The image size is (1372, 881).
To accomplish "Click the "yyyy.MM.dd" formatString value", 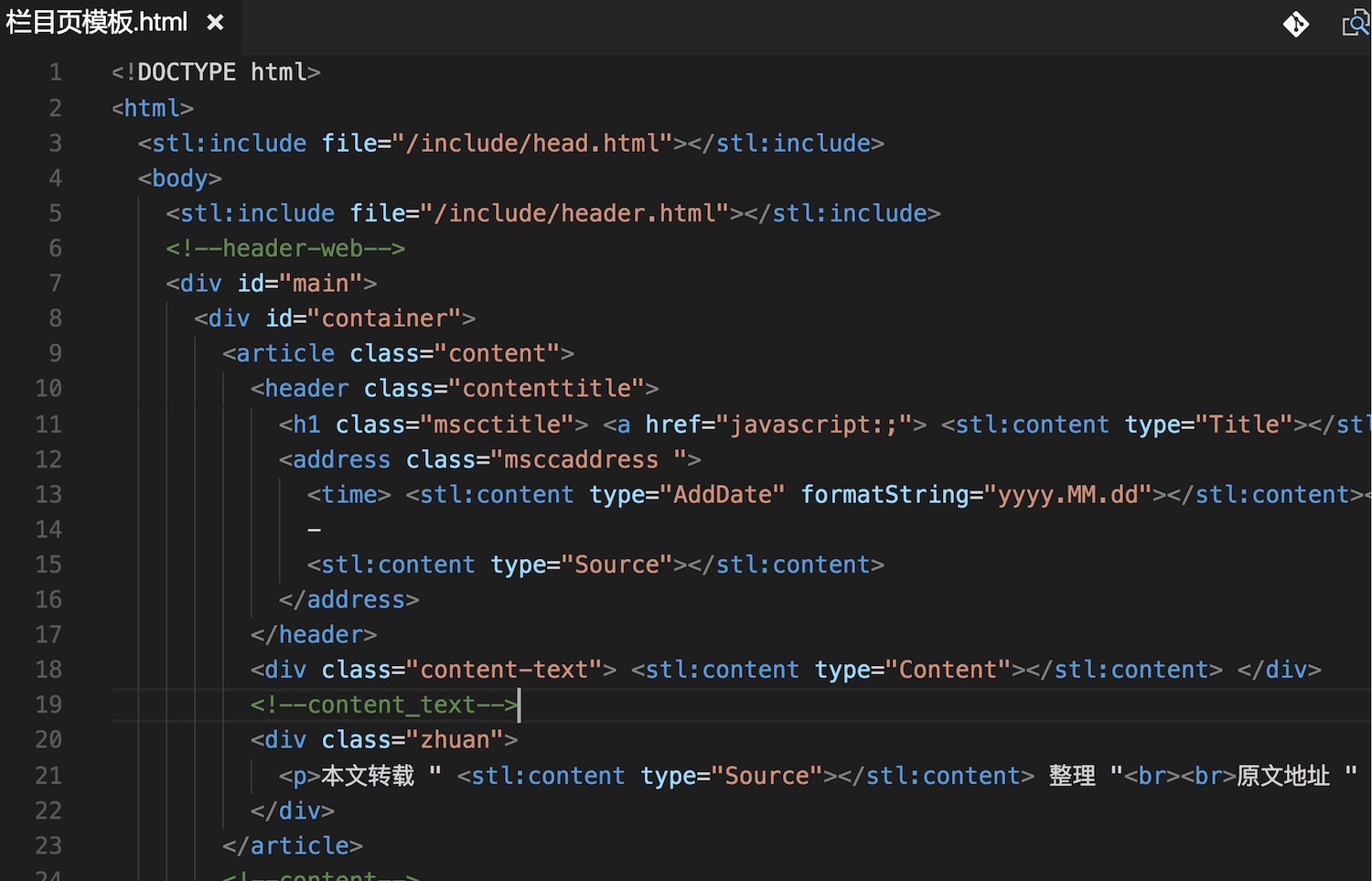I will (x=1067, y=495).
